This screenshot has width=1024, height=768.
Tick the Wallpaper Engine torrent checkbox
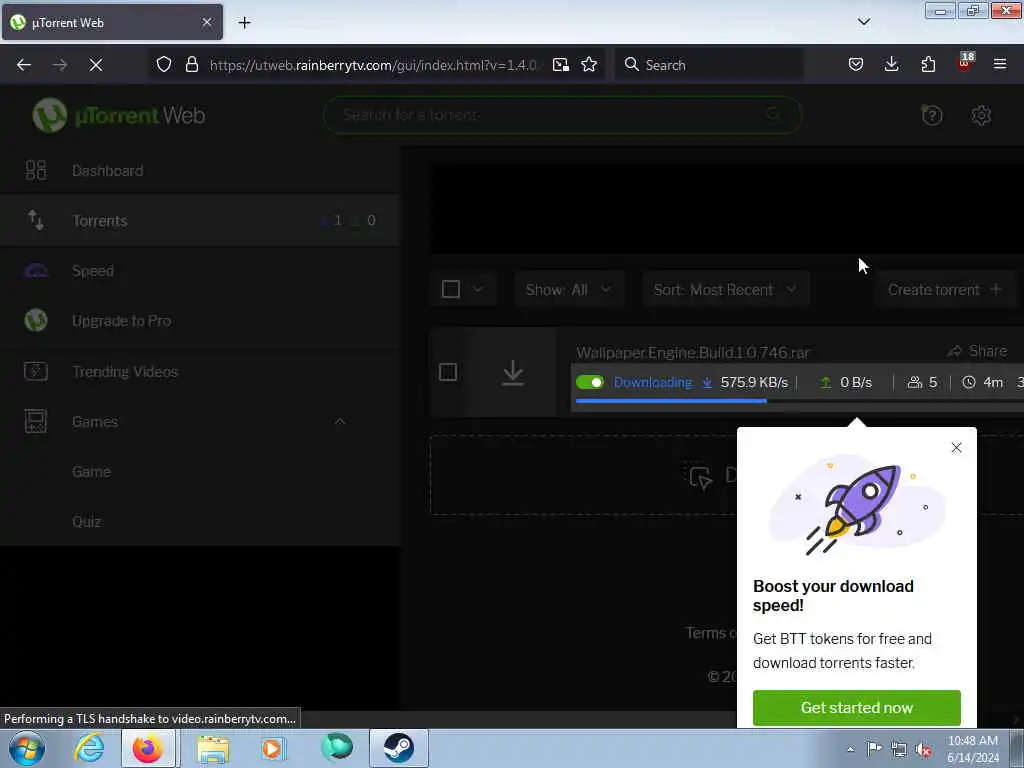(x=448, y=372)
